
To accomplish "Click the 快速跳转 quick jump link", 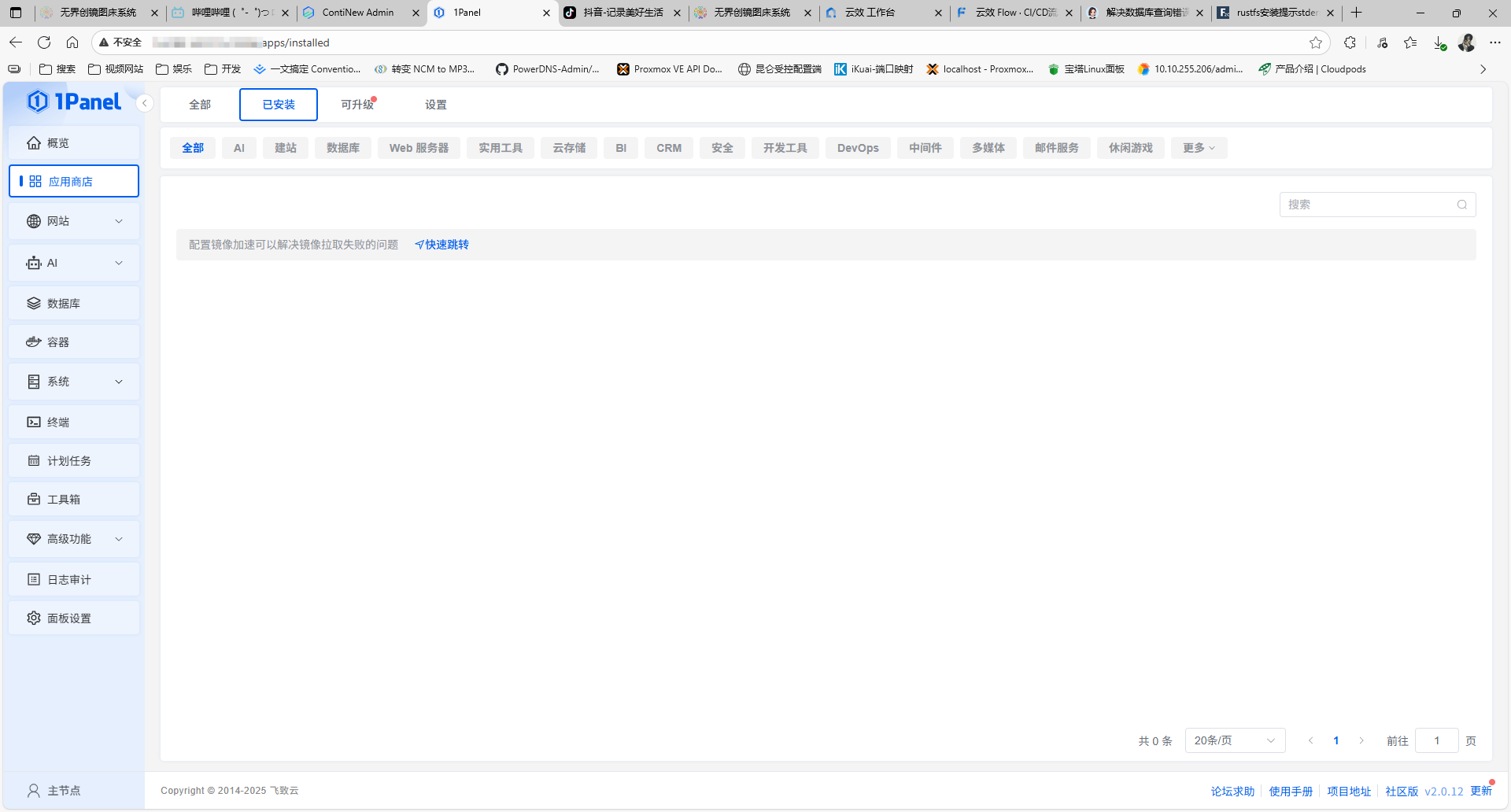I will [x=441, y=245].
